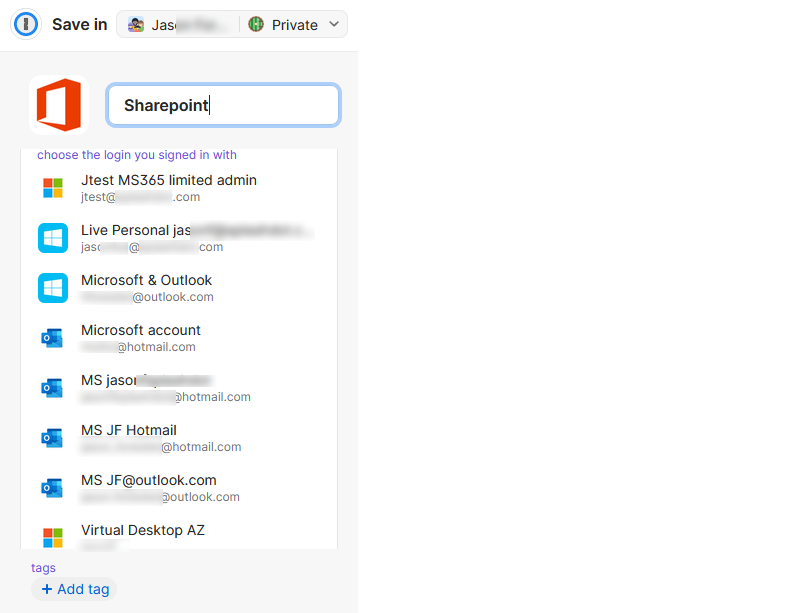
Task: Click the Jtest MS365 Microsoft logo icon
Action: (x=53, y=188)
